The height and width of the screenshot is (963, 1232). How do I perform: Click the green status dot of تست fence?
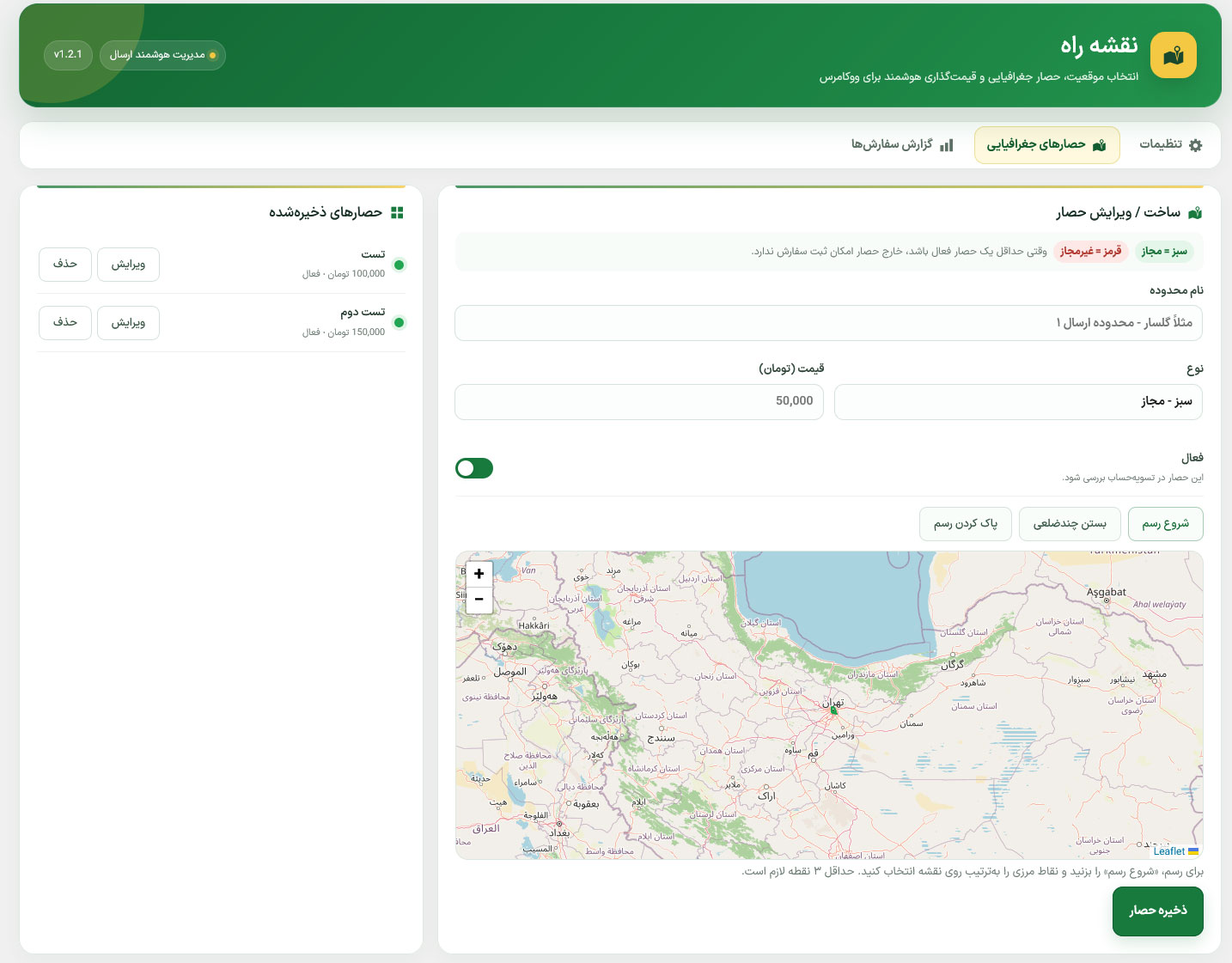coord(399,265)
